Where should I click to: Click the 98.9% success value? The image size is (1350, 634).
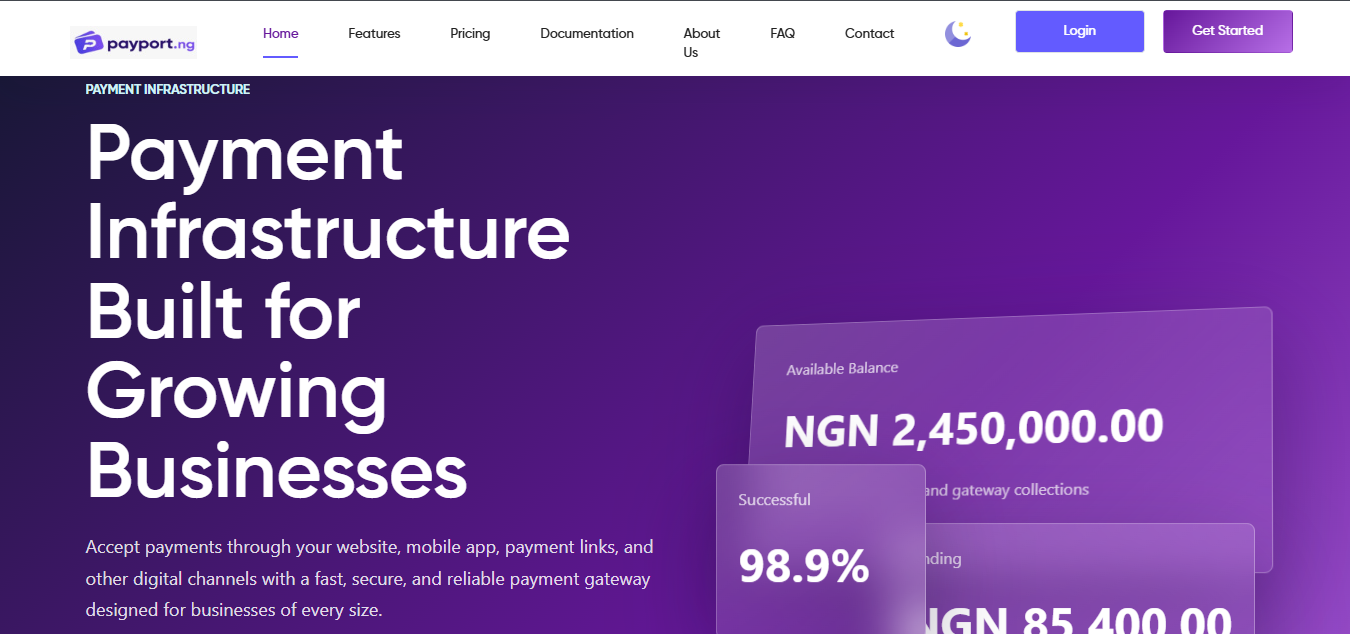804,567
